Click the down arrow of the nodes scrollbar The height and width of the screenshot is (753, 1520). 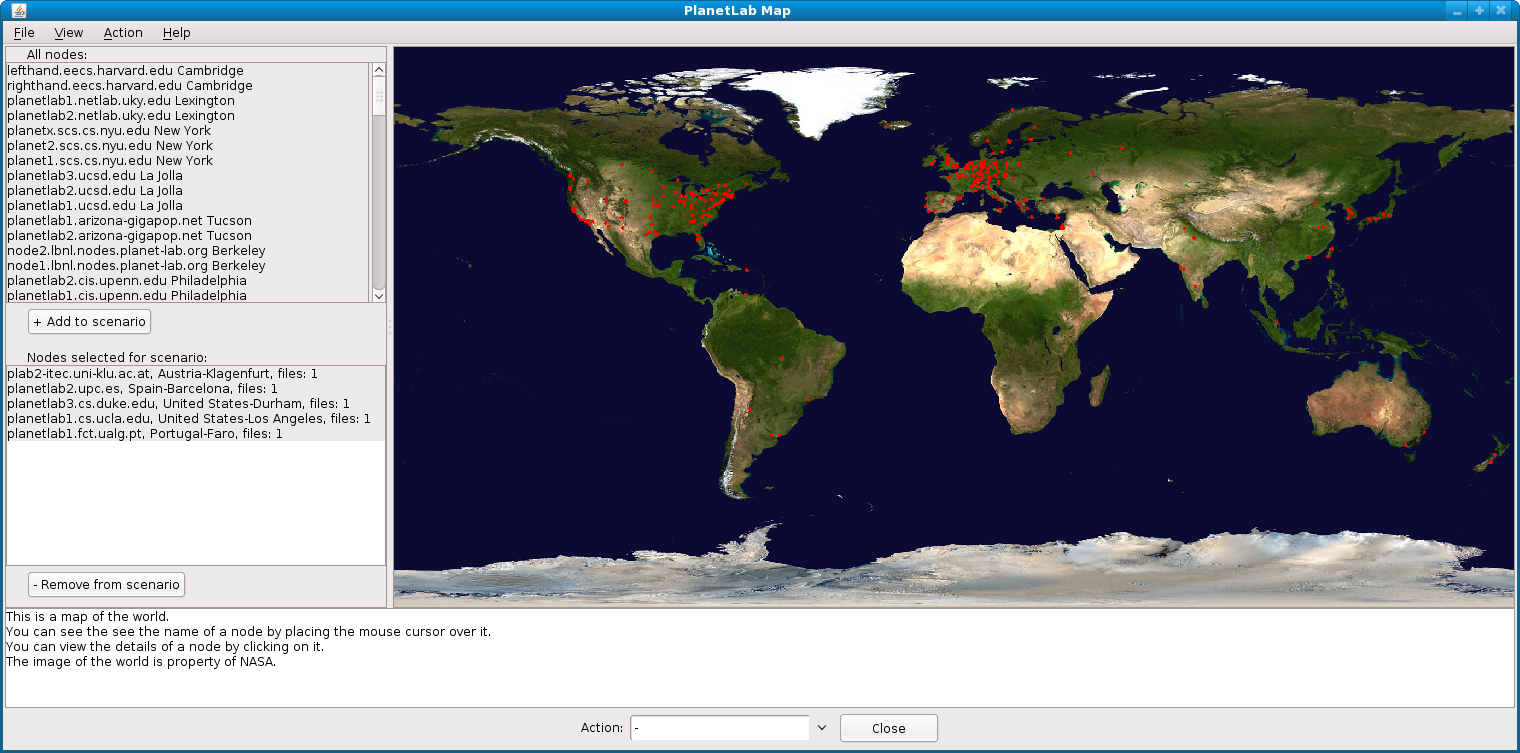pyautogui.click(x=378, y=296)
